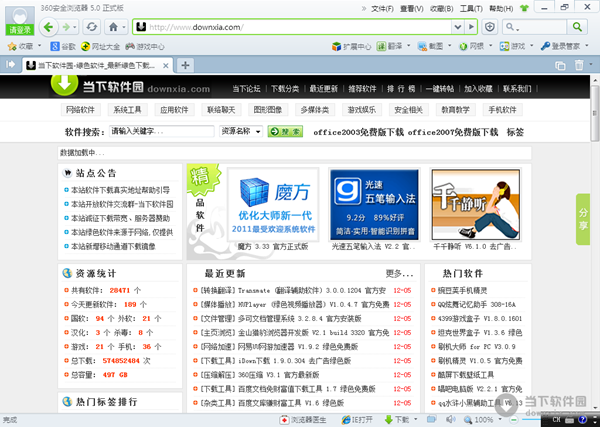The width and height of the screenshot is (600, 427).
Task: Expand the 100% zoom level dropdown
Action: [x=500, y=420]
